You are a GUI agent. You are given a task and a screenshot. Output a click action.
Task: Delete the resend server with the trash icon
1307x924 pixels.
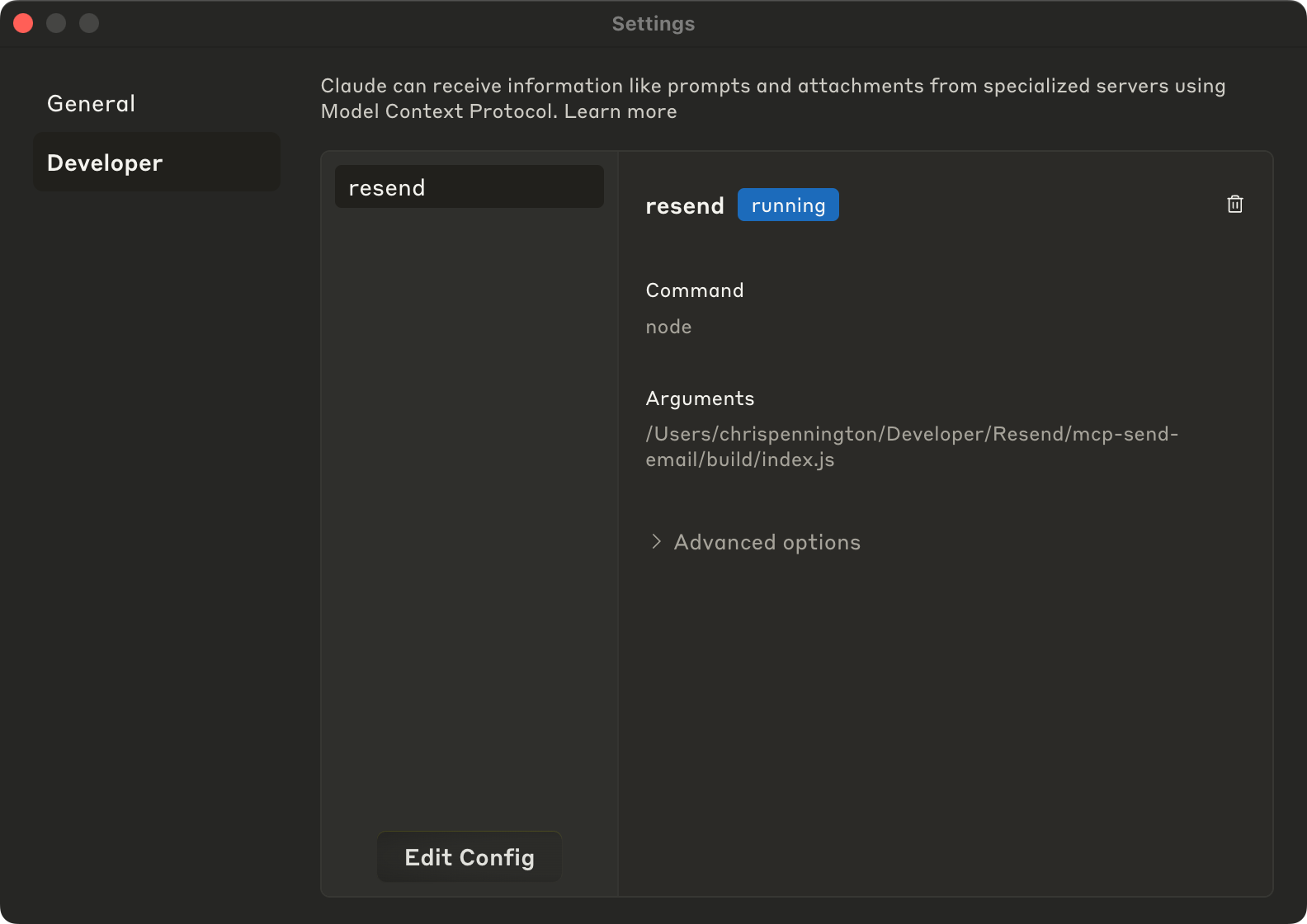(x=1234, y=205)
